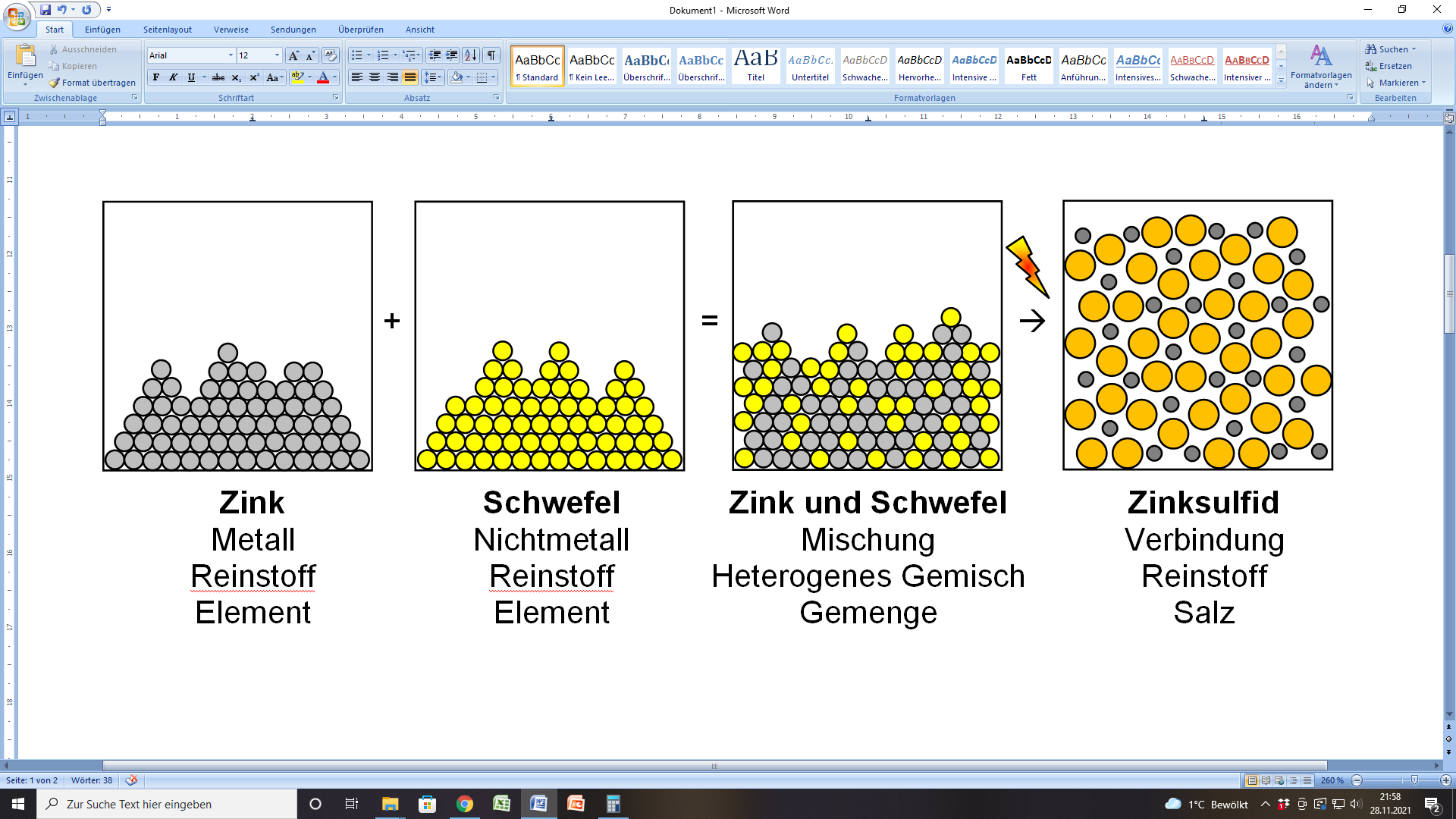The image size is (1456, 819).
Task: Show paragraph marks with the ¶ icon
Action: pos(491,55)
